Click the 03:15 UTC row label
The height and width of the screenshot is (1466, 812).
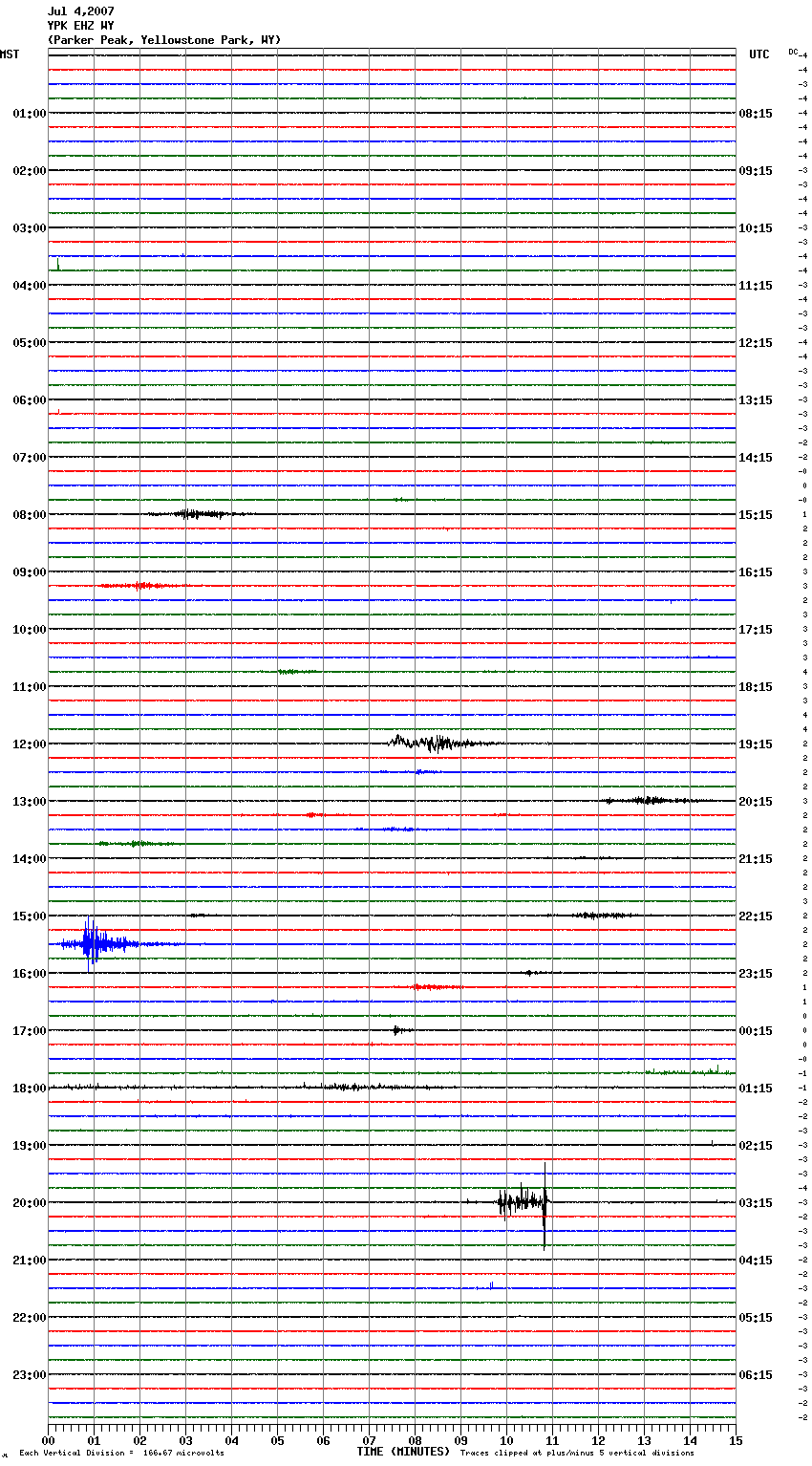pyautogui.click(x=756, y=1203)
